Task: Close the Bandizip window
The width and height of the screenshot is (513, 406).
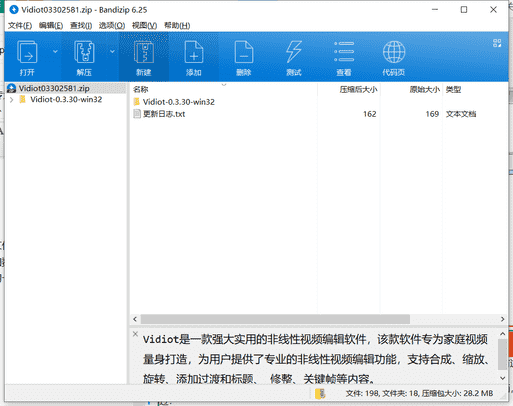Action: click(x=493, y=10)
